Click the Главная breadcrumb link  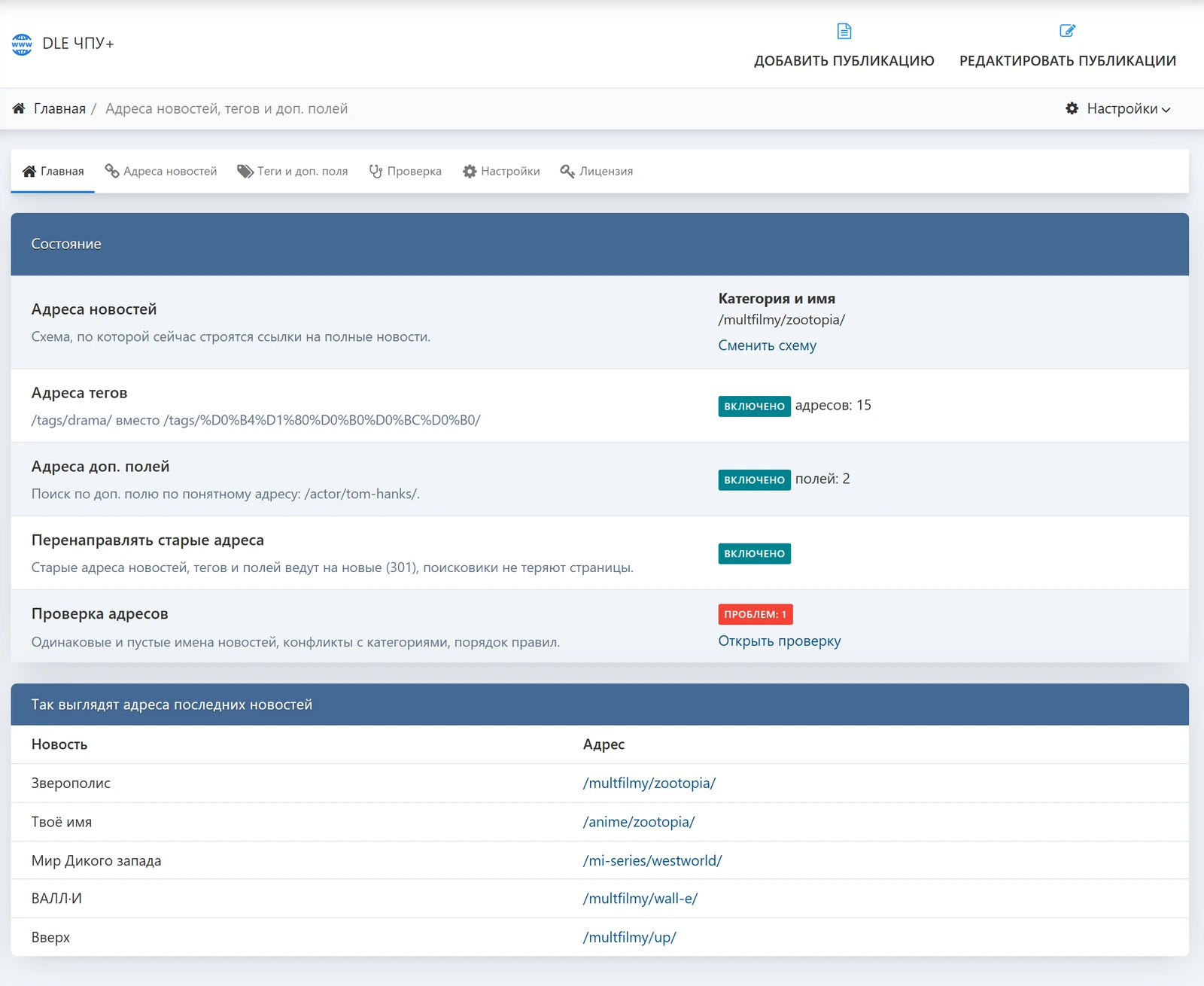(59, 108)
